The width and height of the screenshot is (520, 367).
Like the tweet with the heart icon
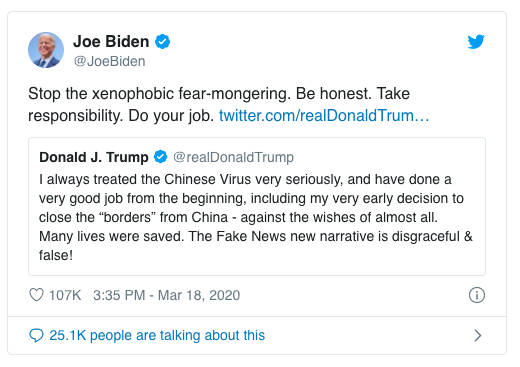36,295
